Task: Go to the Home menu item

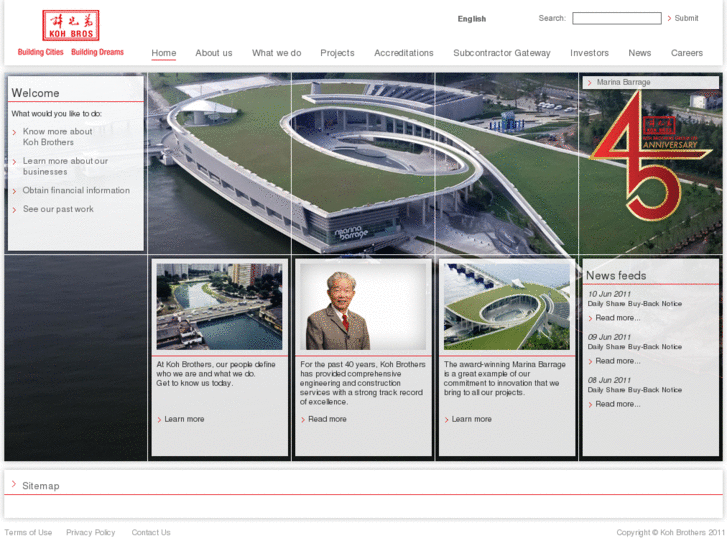Action: point(164,53)
